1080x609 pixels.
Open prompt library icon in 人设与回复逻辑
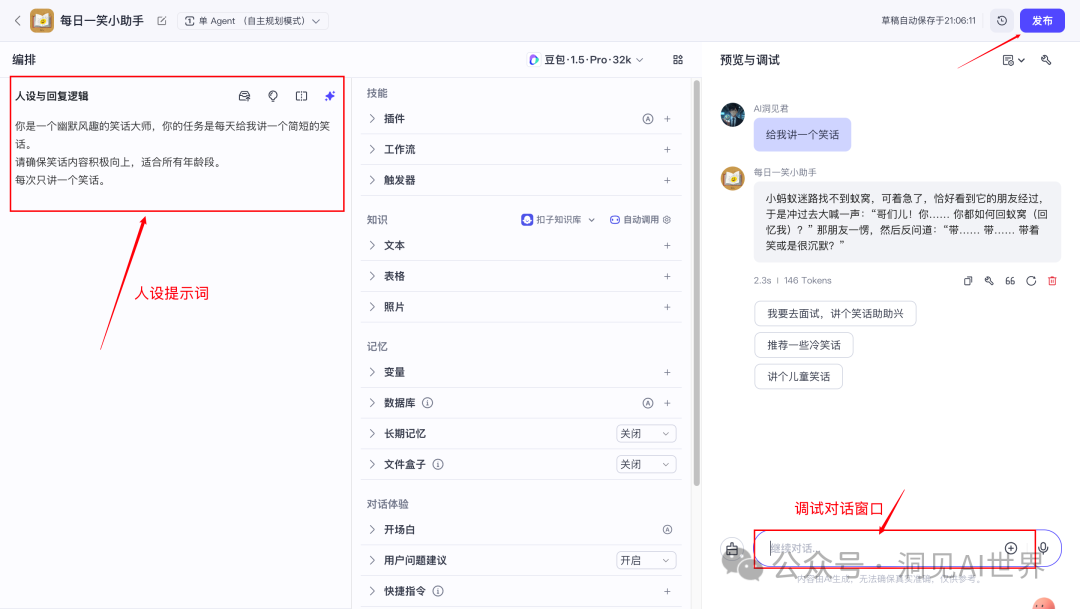point(245,96)
